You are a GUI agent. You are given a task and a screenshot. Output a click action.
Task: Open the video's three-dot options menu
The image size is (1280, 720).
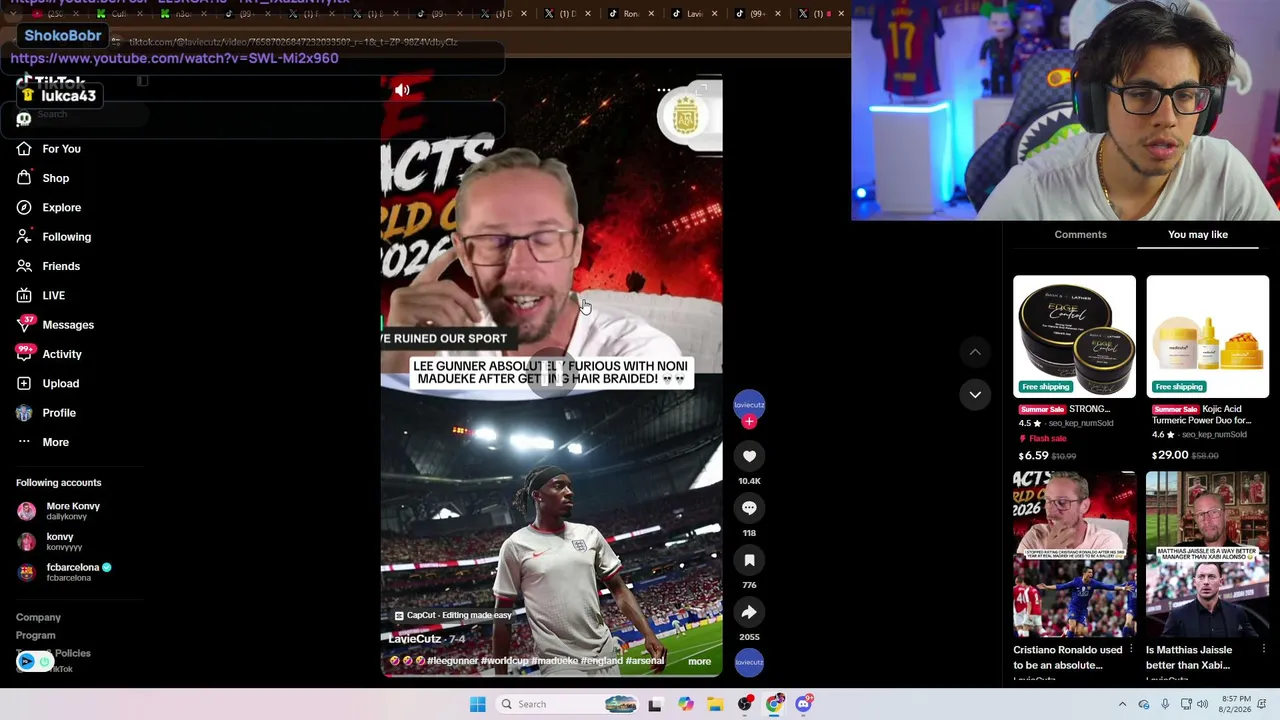[x=664, y=90]
